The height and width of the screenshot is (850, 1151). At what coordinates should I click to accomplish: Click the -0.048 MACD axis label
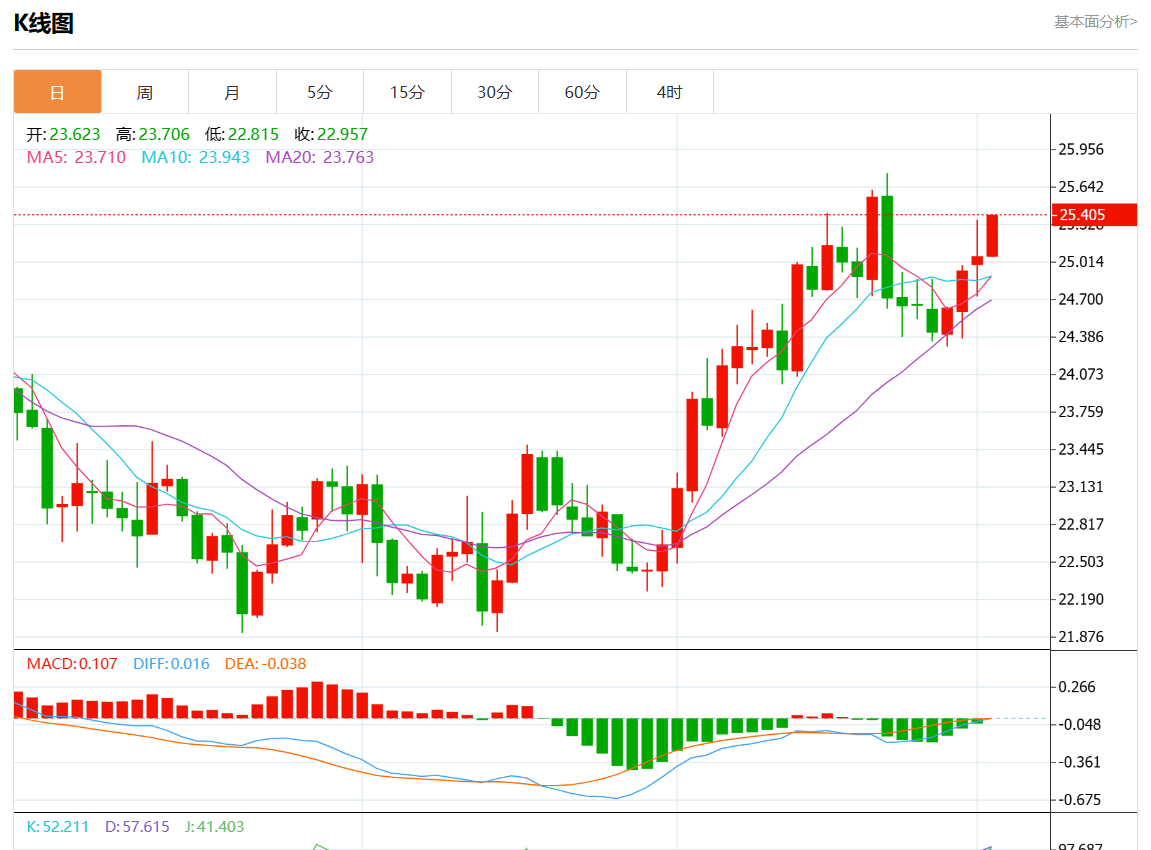point(1079,724)
